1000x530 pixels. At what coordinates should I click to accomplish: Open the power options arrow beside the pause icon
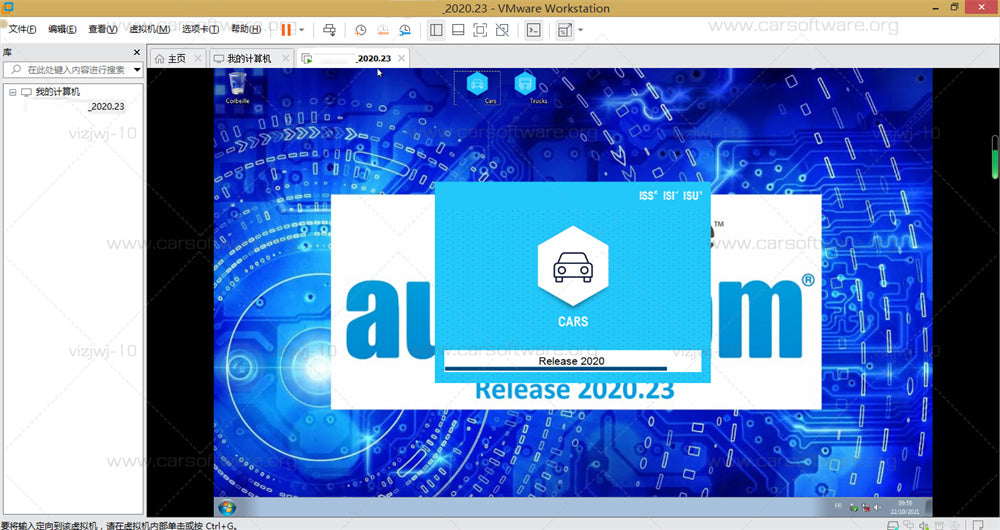[x=302, y=30]
